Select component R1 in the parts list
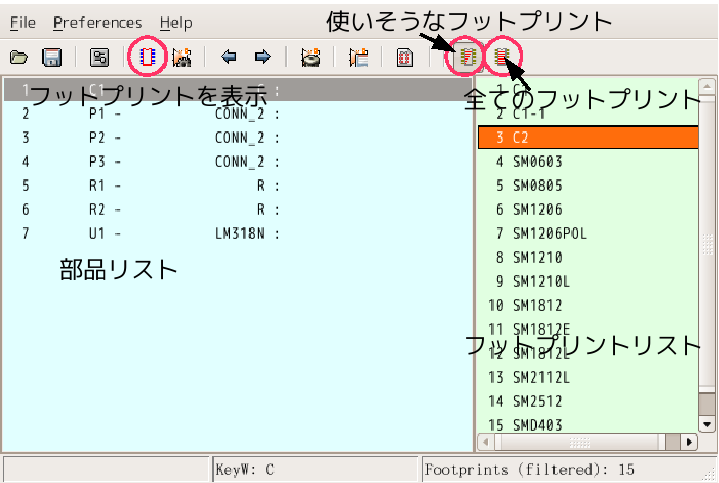 [150, 186]
